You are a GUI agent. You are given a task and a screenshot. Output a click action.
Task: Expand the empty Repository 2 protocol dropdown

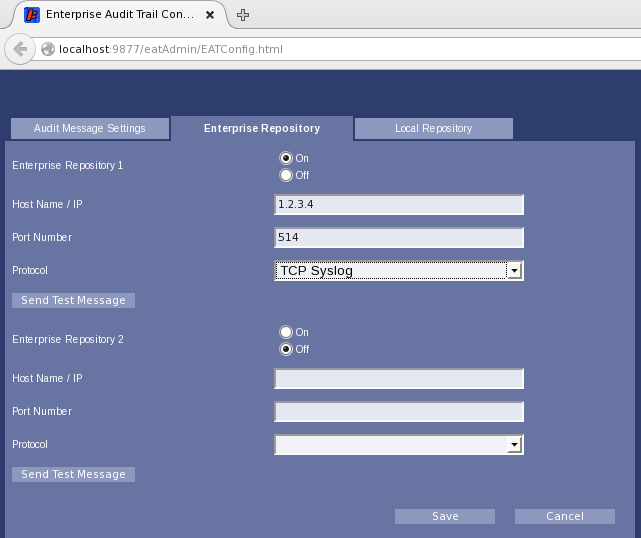pos(399,445)
